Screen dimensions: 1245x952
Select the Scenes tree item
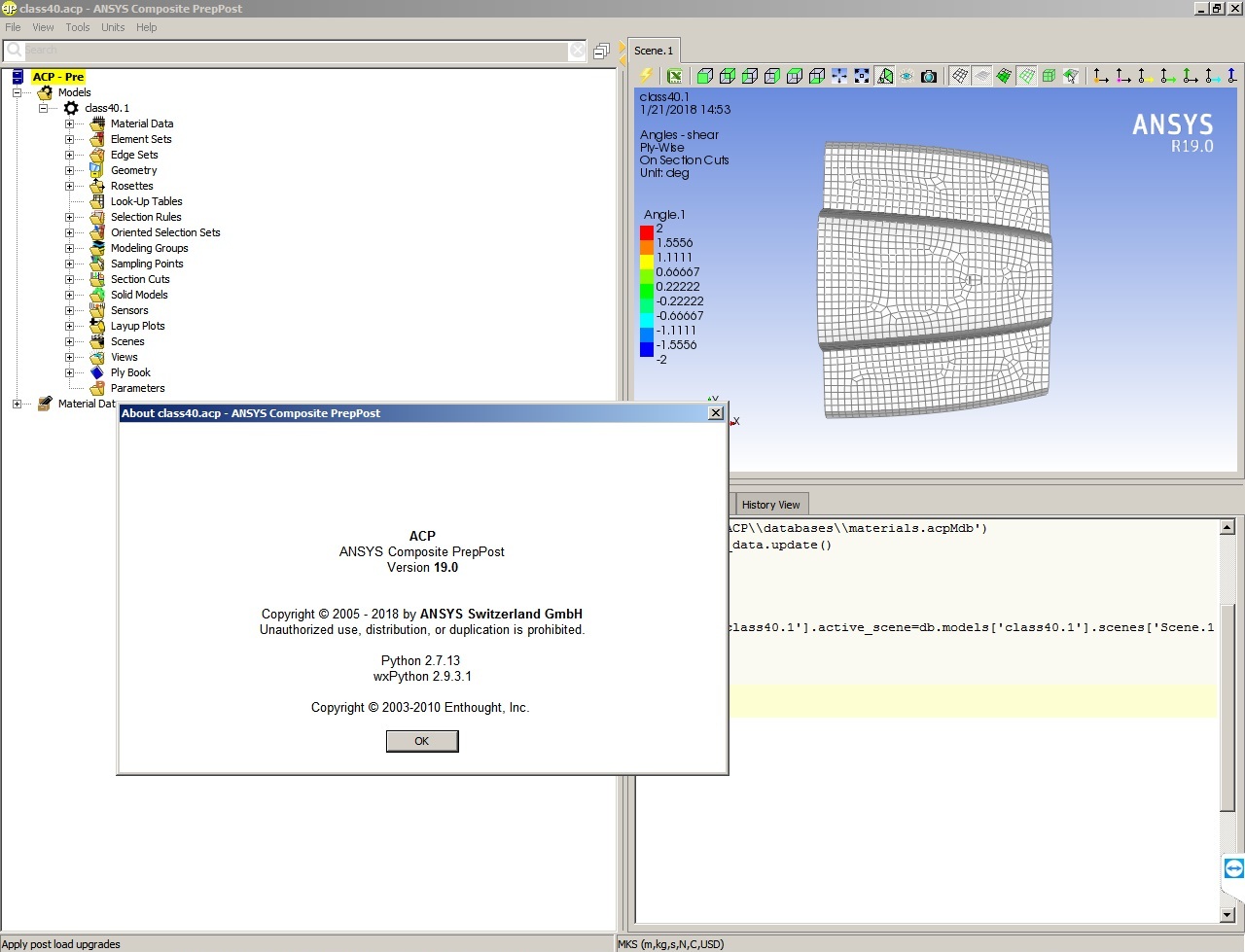click(x=127, y=341)
